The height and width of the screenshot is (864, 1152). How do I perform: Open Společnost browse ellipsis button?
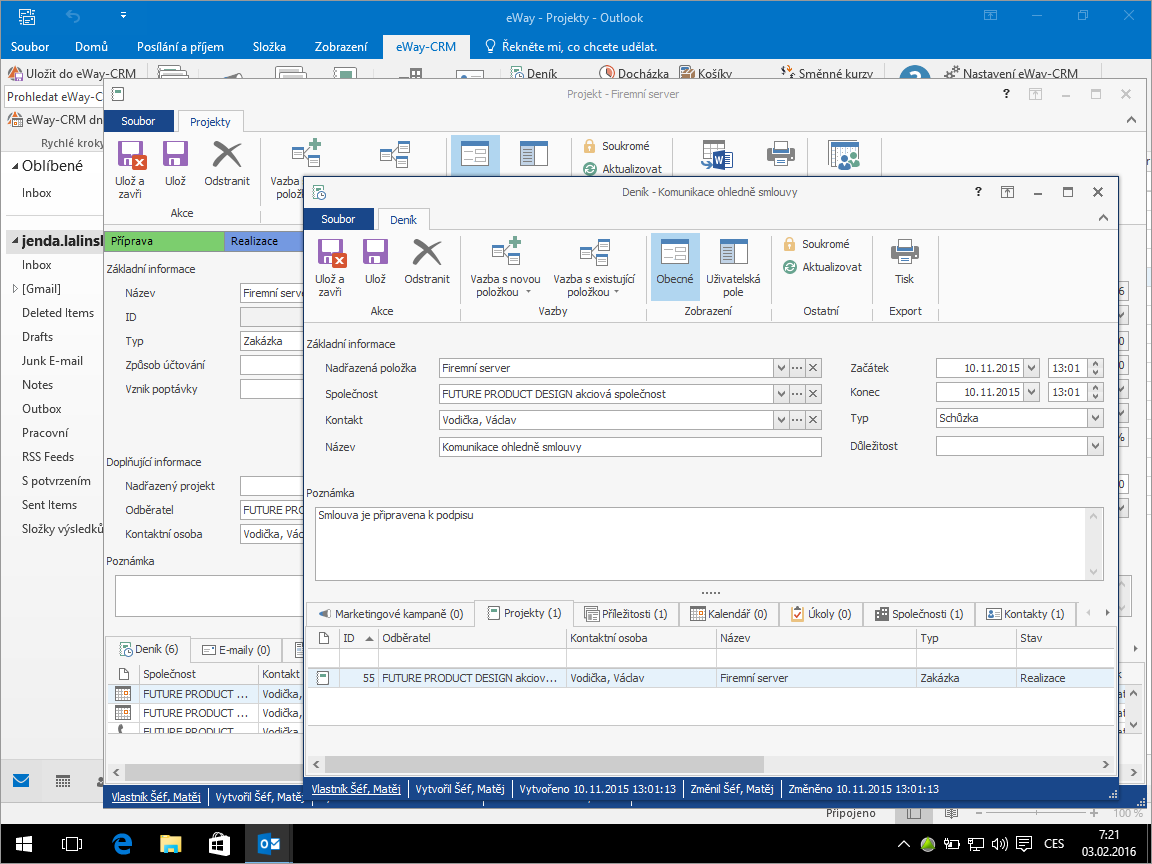797,394
